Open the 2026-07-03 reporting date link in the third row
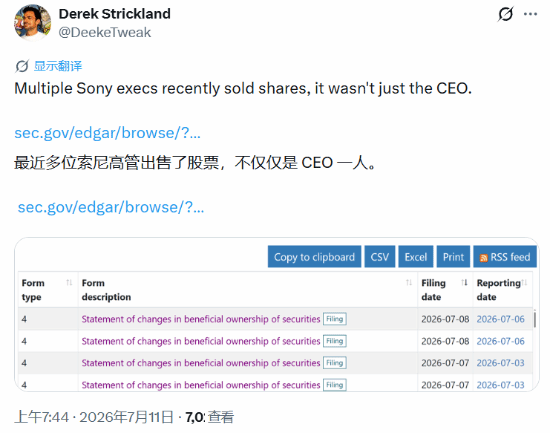This screenshot has height=433, width=550. 500,363
